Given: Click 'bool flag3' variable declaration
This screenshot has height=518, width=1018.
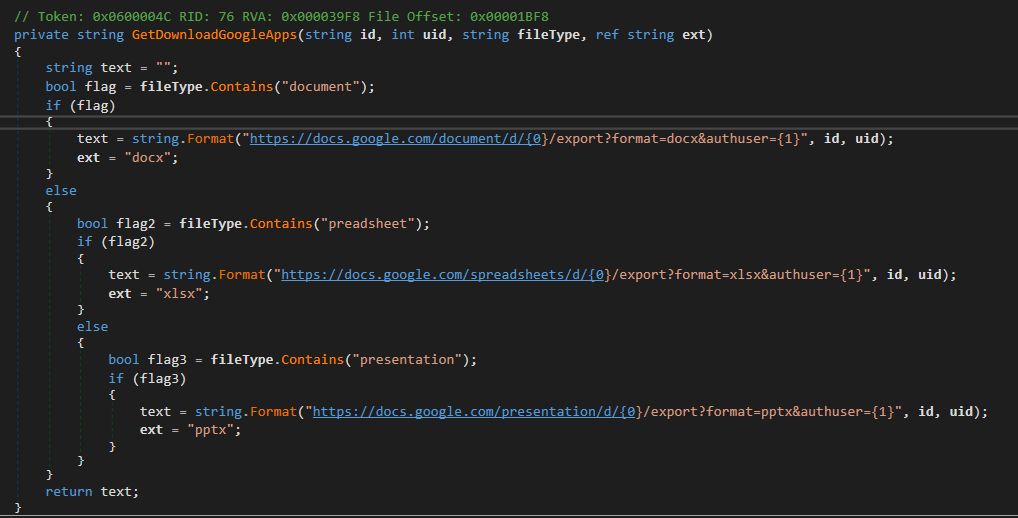Looking at the screenshot, I should (147, 360).
